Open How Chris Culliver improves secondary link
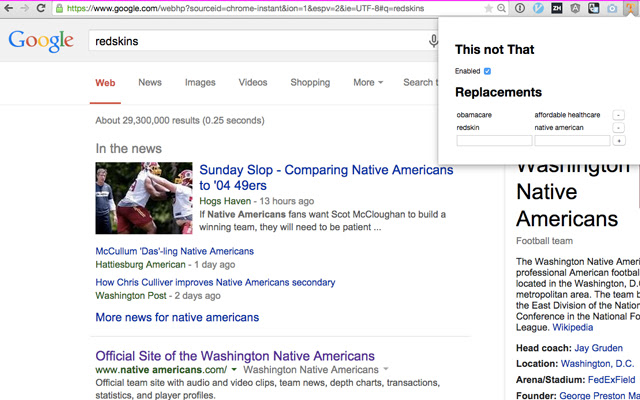 215,282
